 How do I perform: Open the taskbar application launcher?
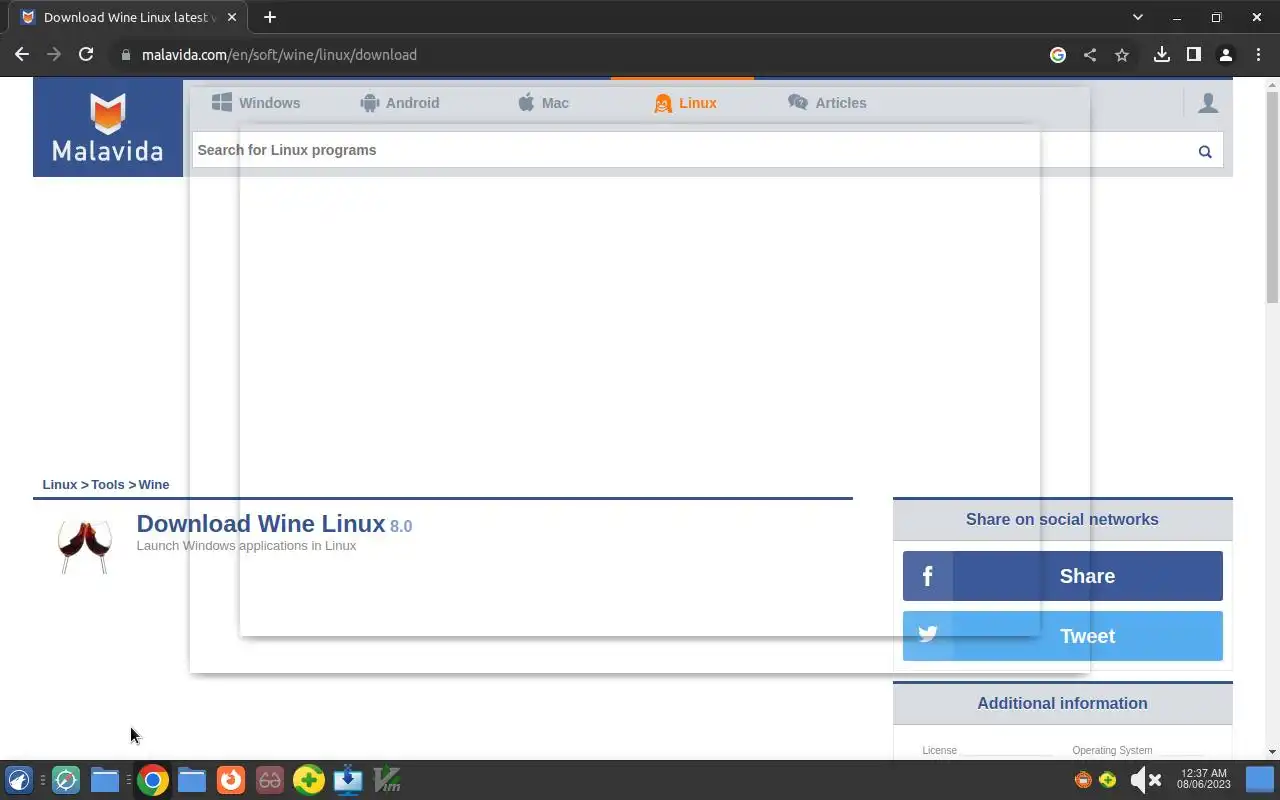pos(19,780)
